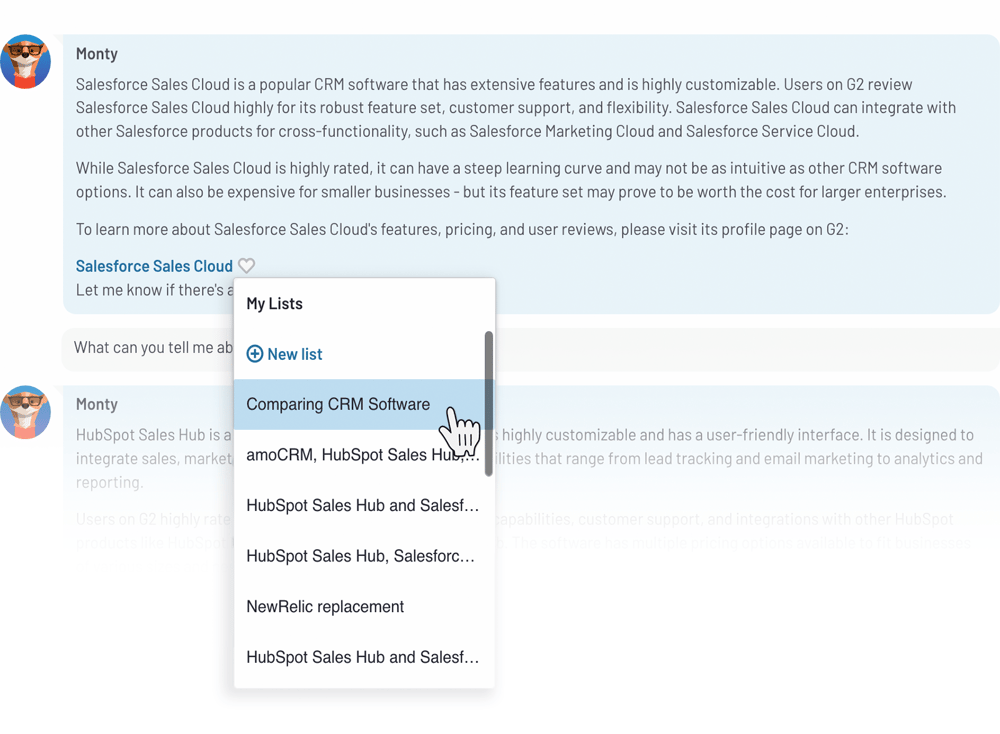This screenshot has height=734, width=1000.
Task: Click the sentence 'To learn more about Salesforce Sales Cloud's features'
Action: [462, 229]
